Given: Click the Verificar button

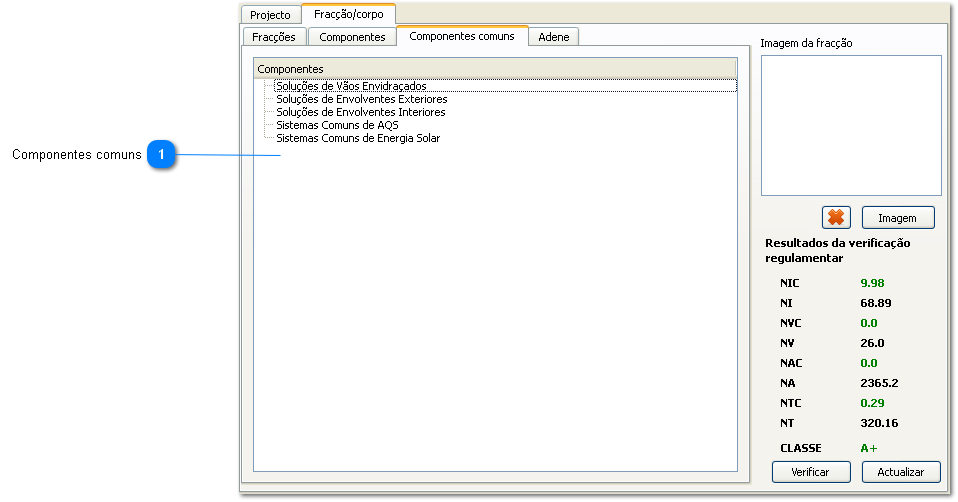Looking at the screenshot, I should 811,471.
